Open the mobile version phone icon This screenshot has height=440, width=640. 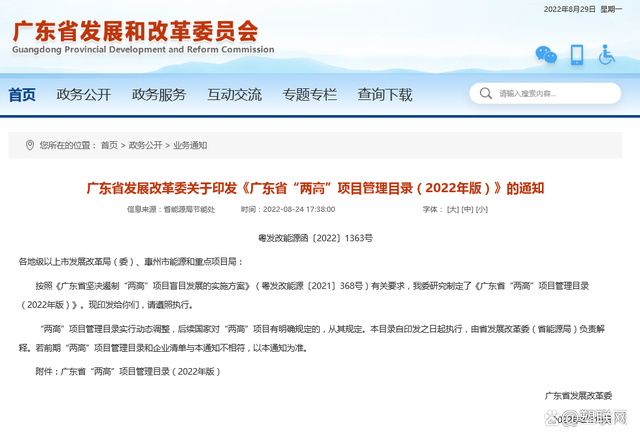[x=577, y=54]
